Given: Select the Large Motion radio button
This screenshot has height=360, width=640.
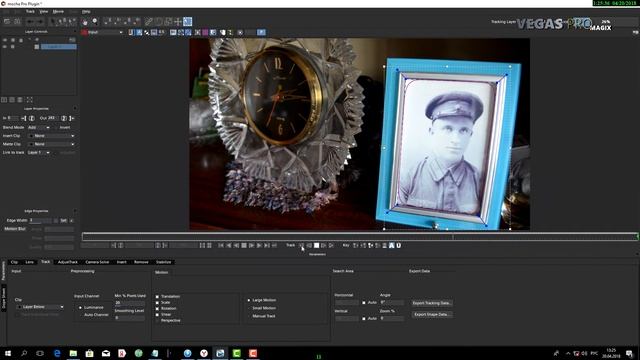Looking at the screenshot, I should (x=249, y=300).
